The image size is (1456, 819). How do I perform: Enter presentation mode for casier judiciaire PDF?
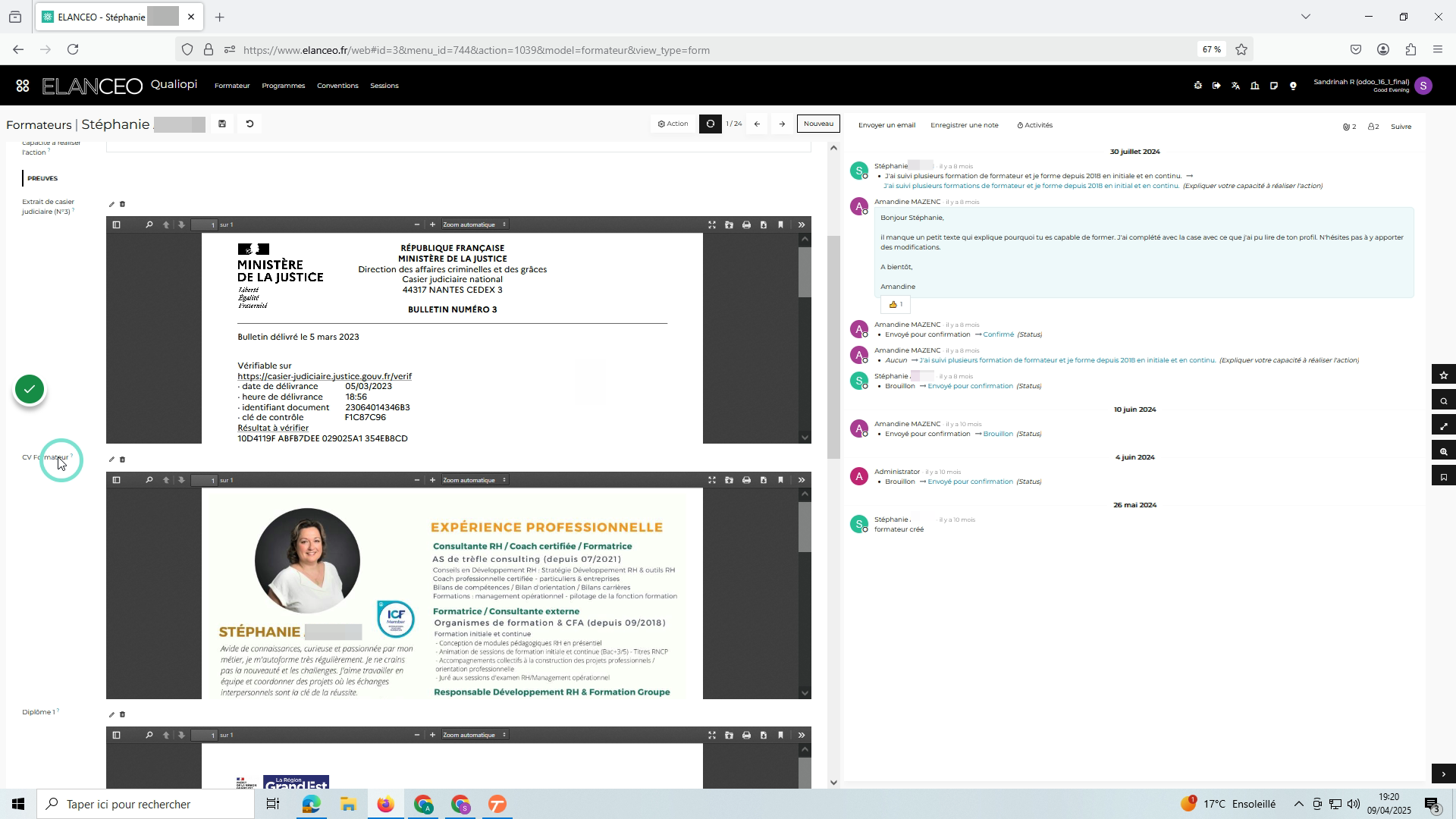712,224
